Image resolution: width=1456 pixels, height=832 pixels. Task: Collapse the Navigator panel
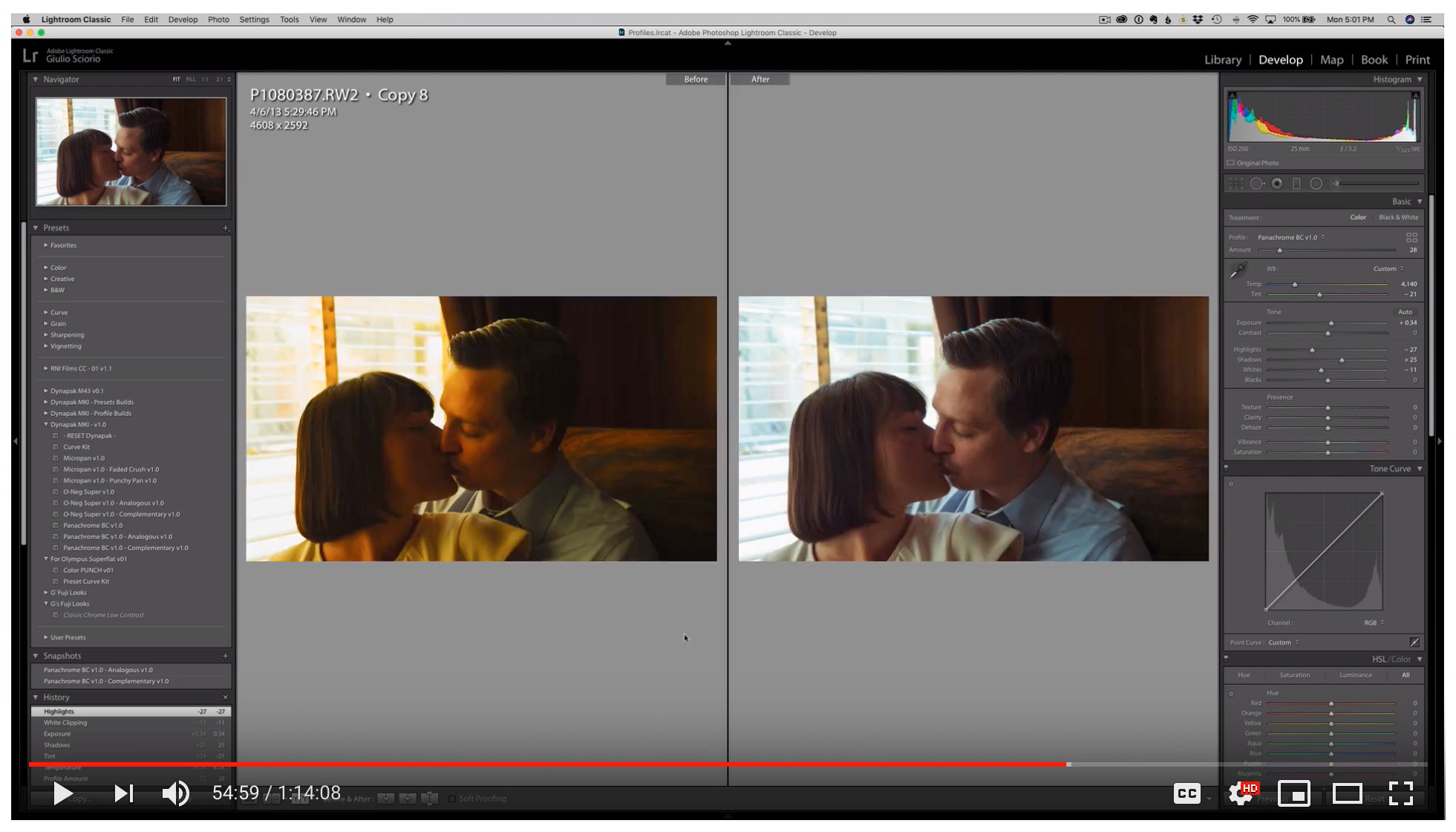(x=36, y=79)
